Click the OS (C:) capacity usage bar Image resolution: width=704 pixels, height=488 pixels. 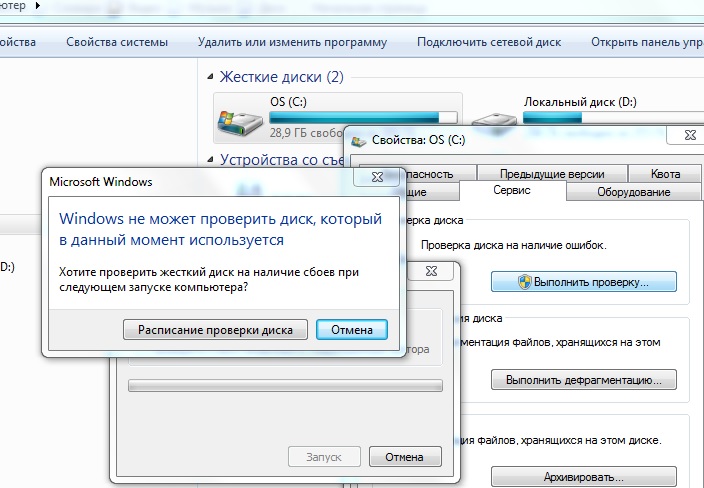(363, 118)
